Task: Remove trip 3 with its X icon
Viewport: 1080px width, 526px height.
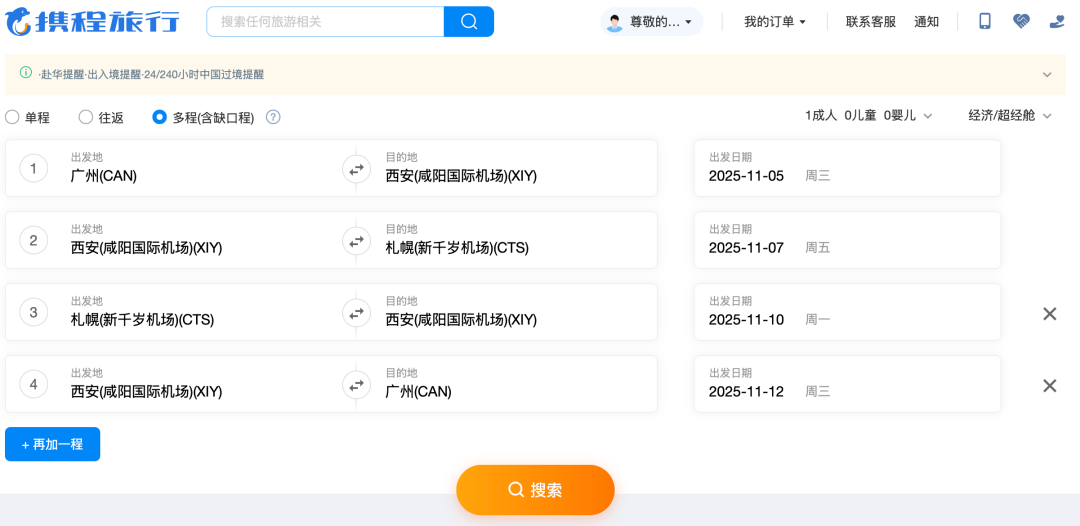Action: [x=1049, y=314]
